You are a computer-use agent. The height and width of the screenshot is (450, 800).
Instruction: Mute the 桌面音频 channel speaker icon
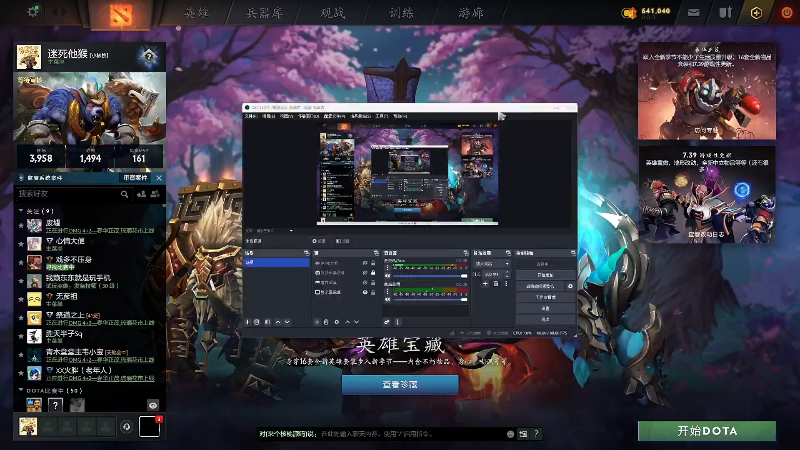(388, 299)
